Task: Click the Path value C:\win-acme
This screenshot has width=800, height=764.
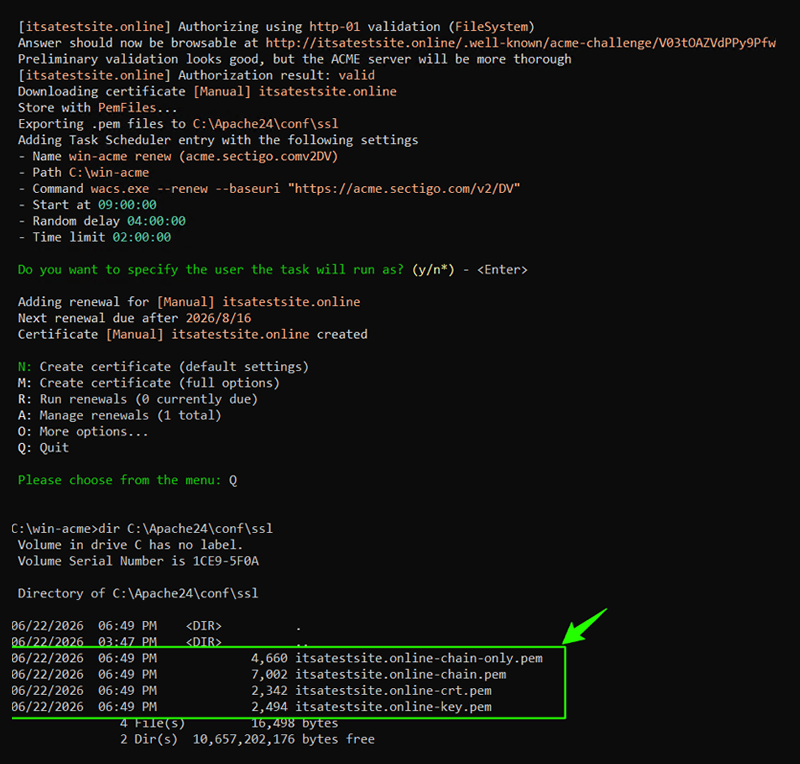Action: point(109,172)
